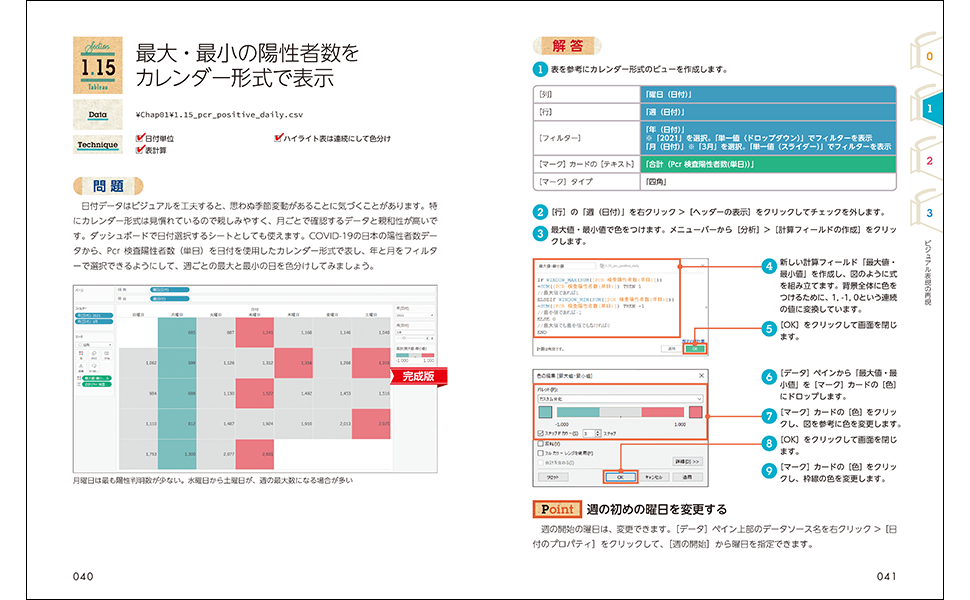Click the calculation name input field
Screen dimensions: 970x600
click(x=566, y=266)
